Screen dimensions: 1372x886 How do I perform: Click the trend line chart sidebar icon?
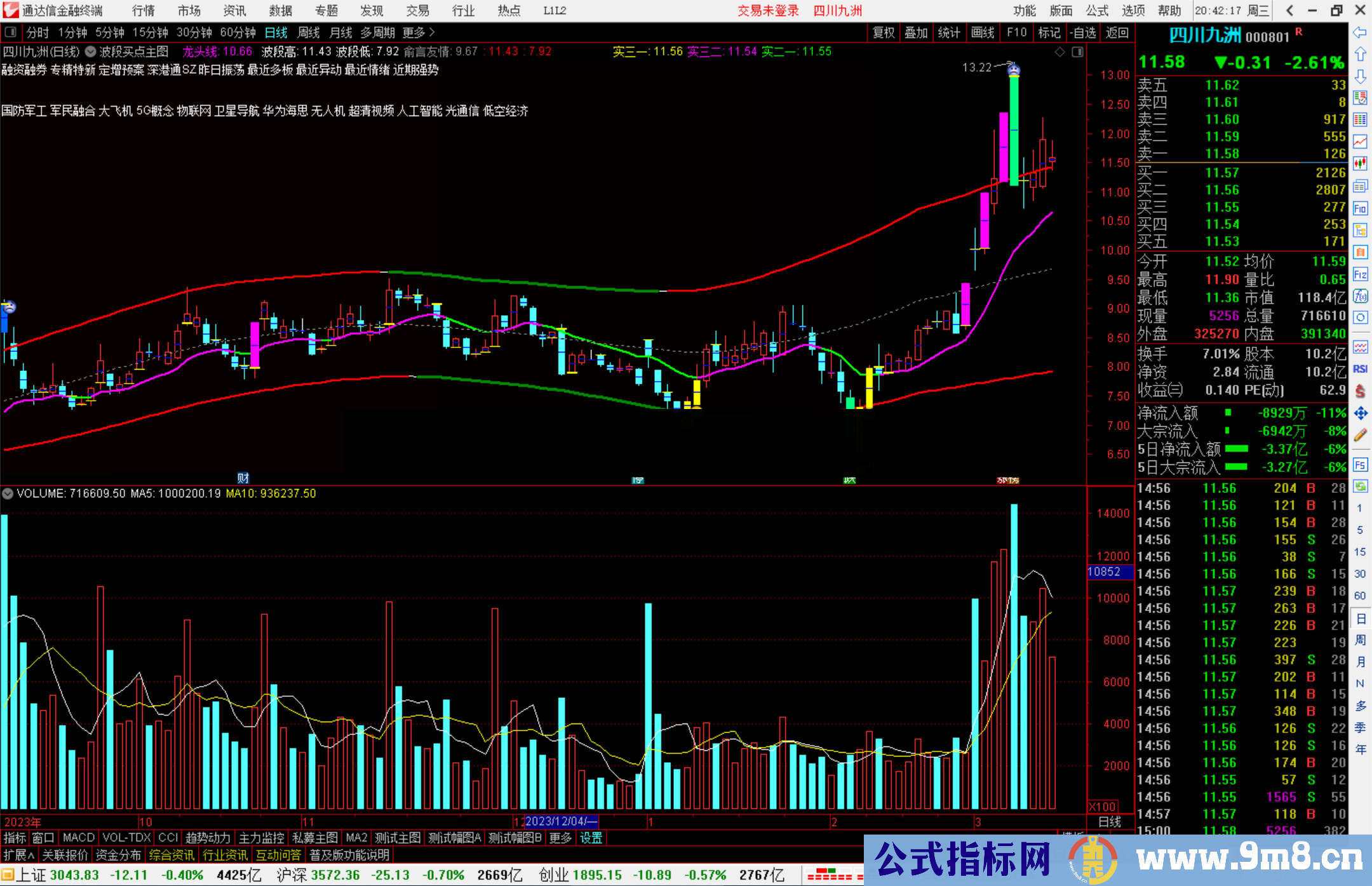pos(1360,142)
